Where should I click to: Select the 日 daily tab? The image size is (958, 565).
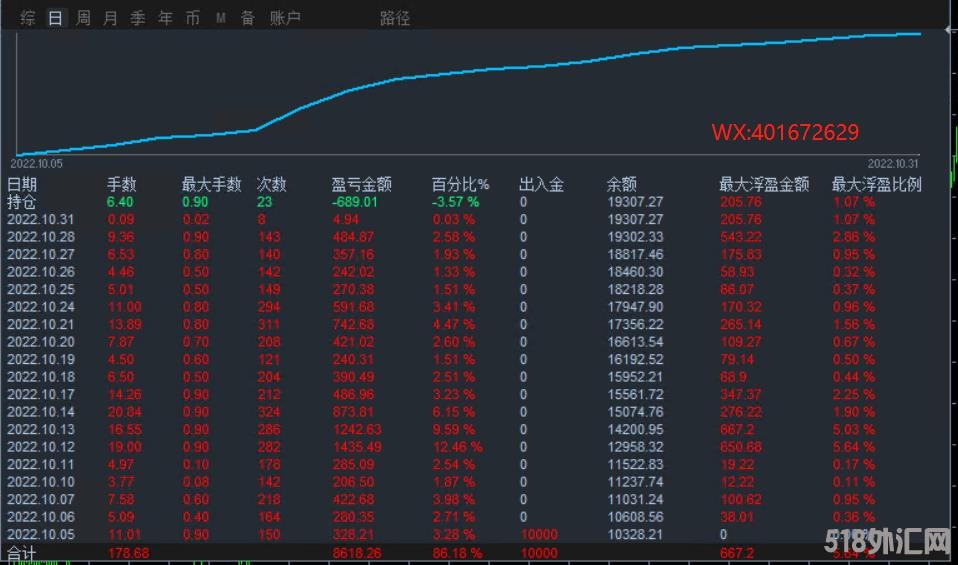click(x=56, y=18)
